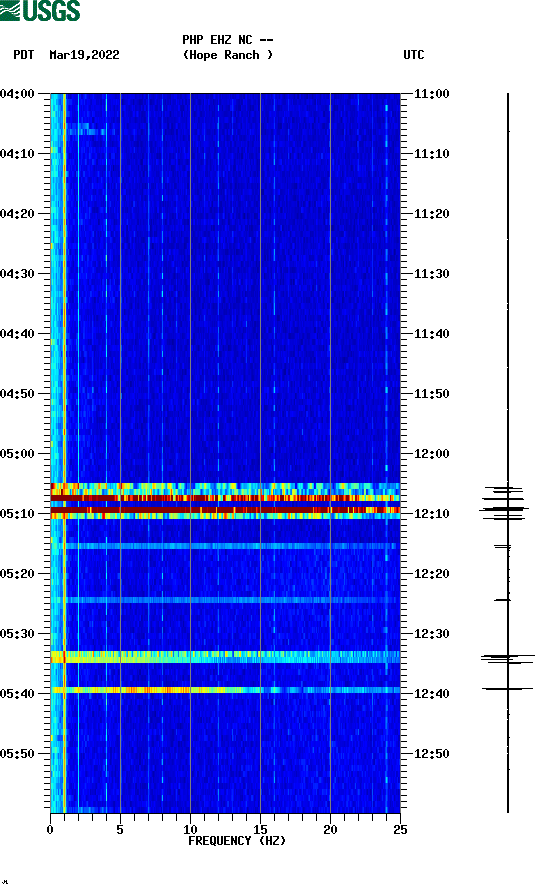Click the '12:40' UTC time label
552x893 pixels.
(x=431, y=693)
